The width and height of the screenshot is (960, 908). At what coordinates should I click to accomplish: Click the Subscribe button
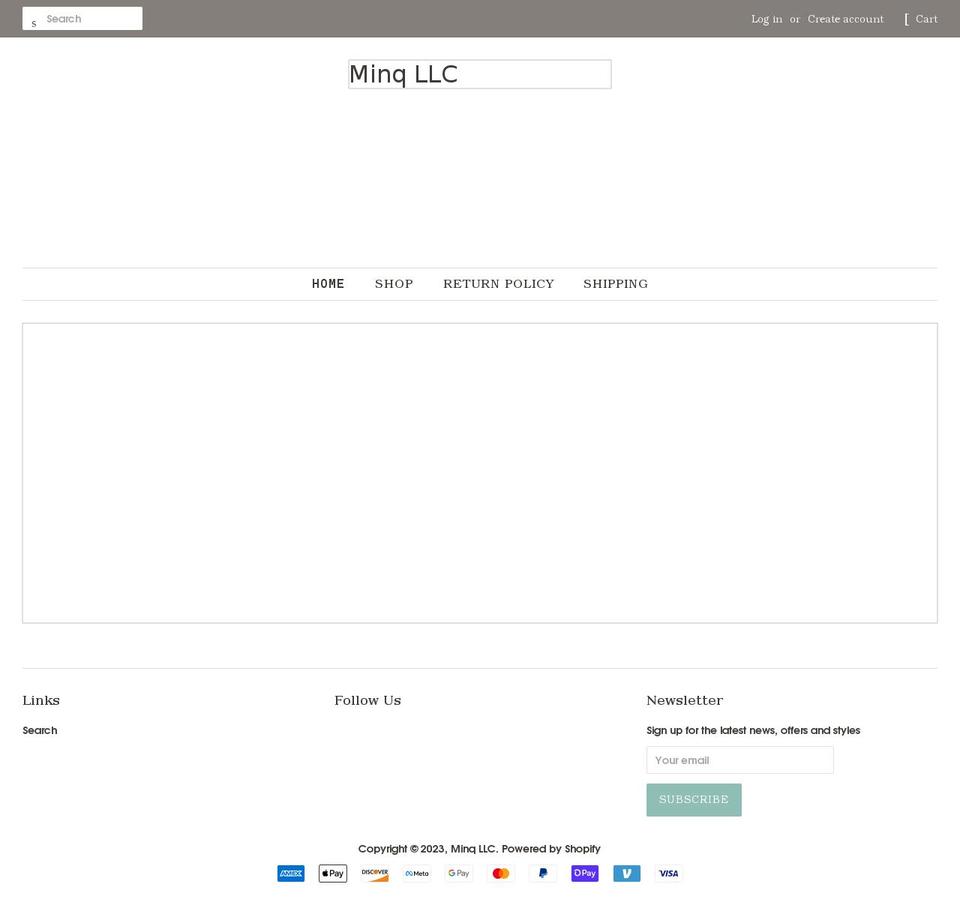(694, 800)
